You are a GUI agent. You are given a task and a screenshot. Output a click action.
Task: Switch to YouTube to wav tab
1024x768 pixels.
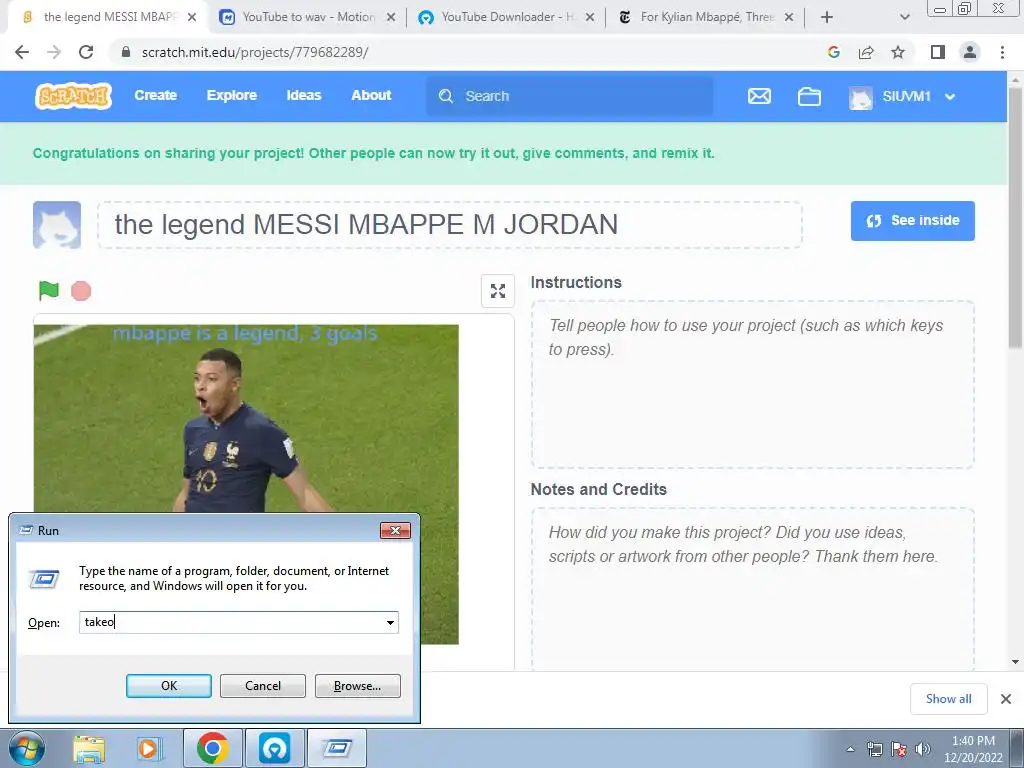tap(307, 18)
